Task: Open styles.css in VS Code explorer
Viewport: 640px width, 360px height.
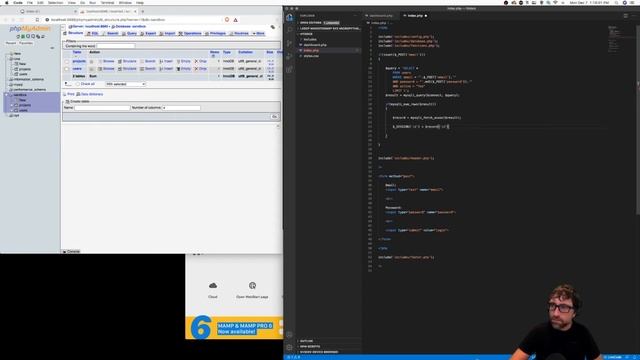Action: pos(311,56)
